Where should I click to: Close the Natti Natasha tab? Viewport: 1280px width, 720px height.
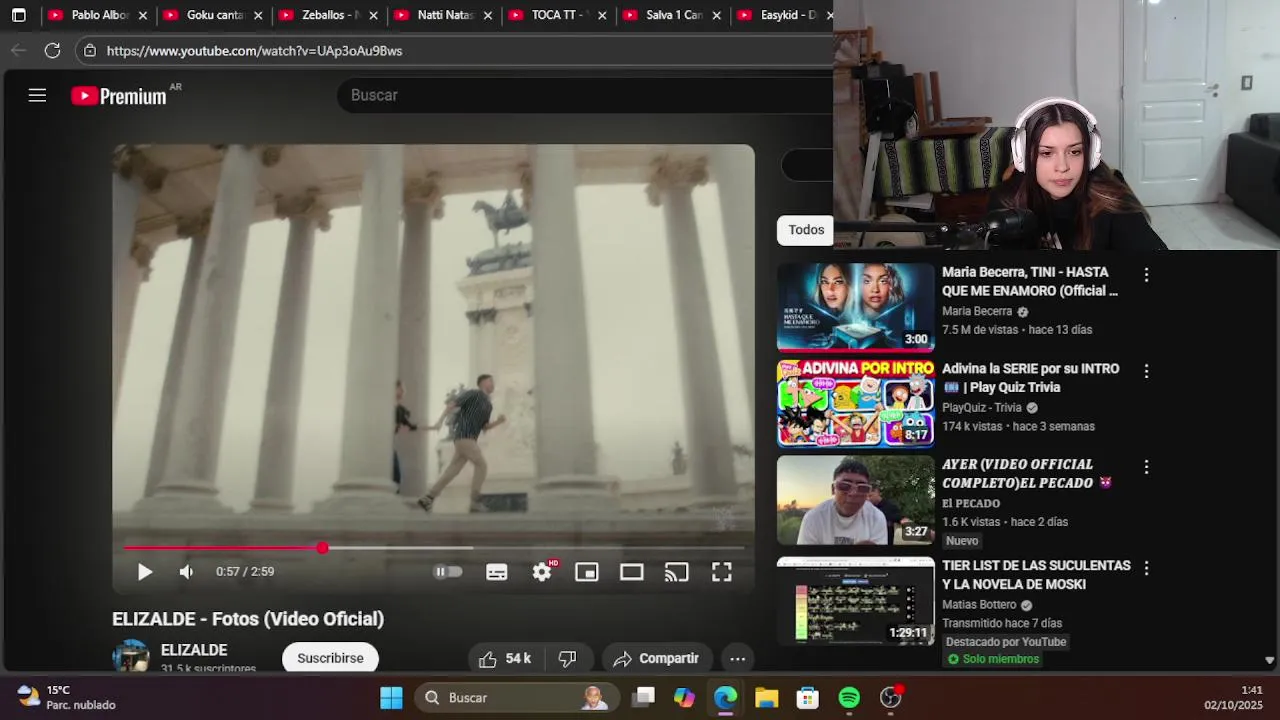tap(488, 16)
